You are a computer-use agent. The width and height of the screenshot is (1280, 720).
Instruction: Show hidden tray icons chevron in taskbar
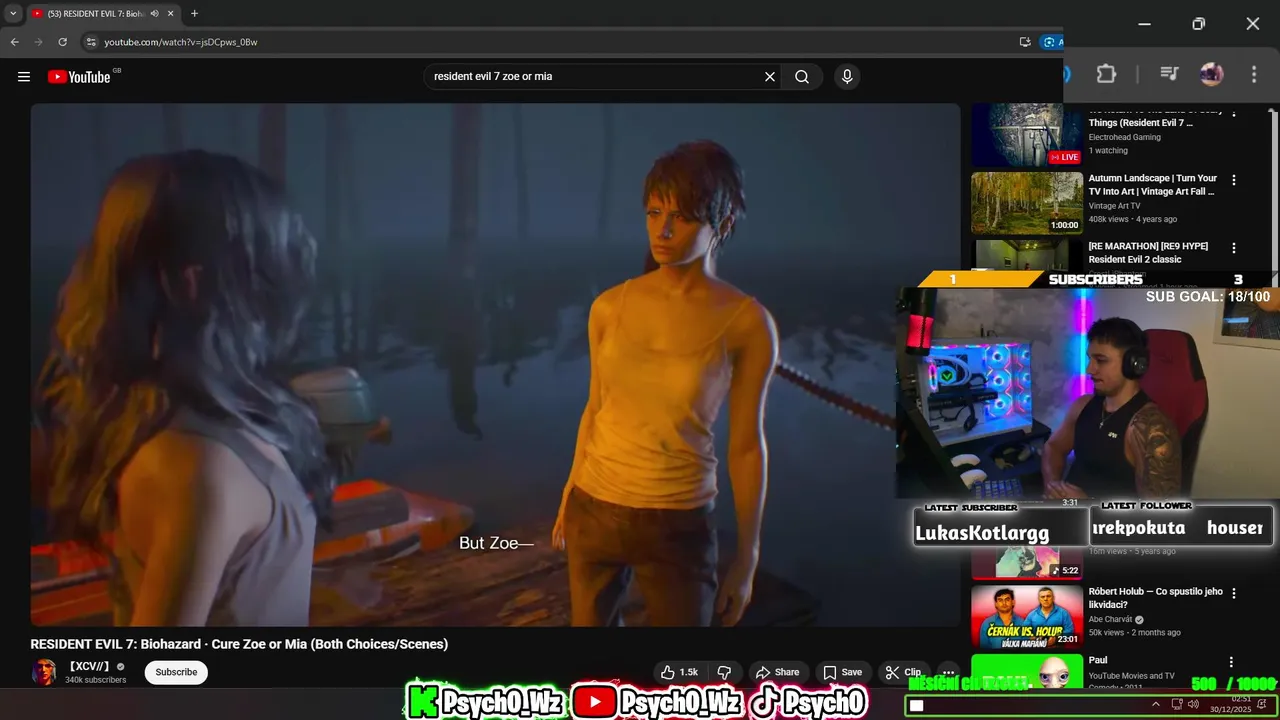tap(1156, 704)
